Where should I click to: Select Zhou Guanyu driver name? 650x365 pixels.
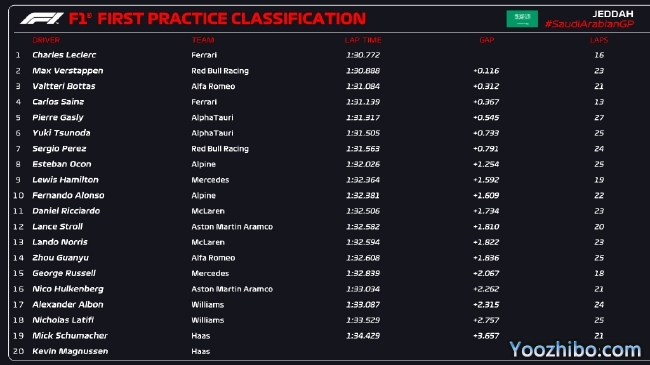coord(61,258)
